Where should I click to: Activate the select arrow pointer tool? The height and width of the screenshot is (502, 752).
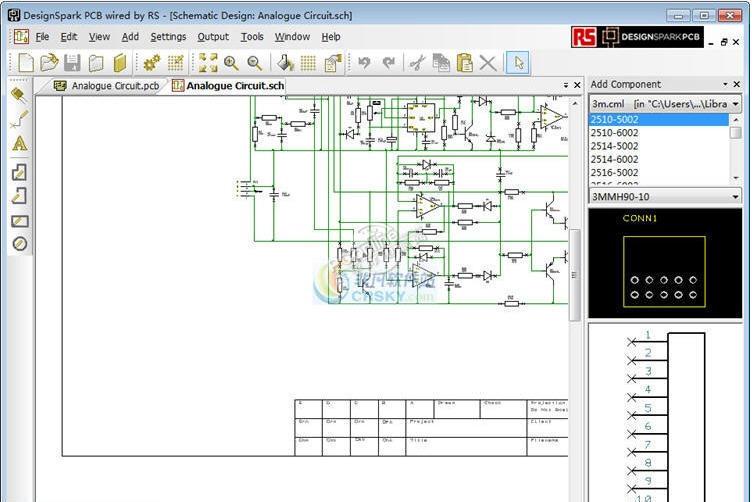[x=518, y=63]
